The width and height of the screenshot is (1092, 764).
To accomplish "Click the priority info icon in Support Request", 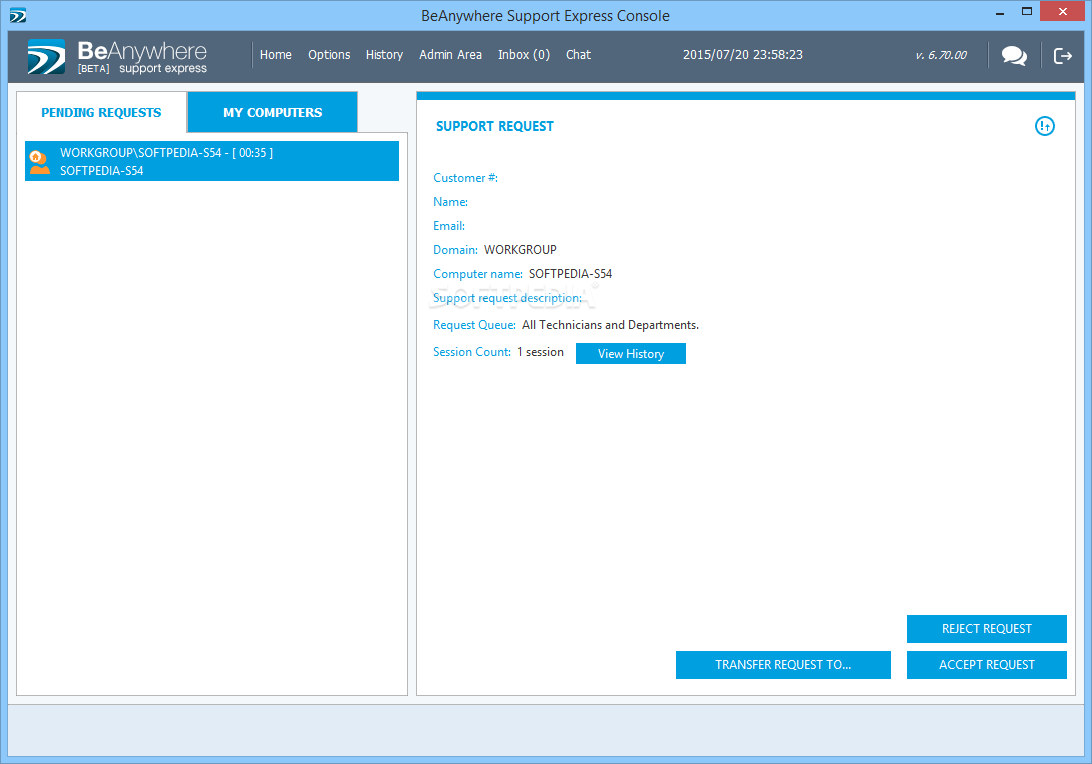I will [x=1044, y=126].
